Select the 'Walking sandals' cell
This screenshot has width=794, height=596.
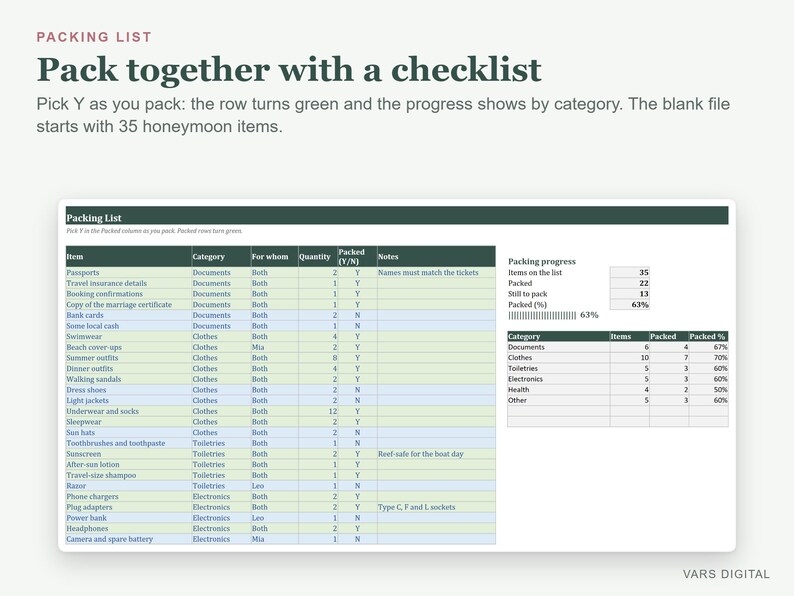click(x=129, y=379)
